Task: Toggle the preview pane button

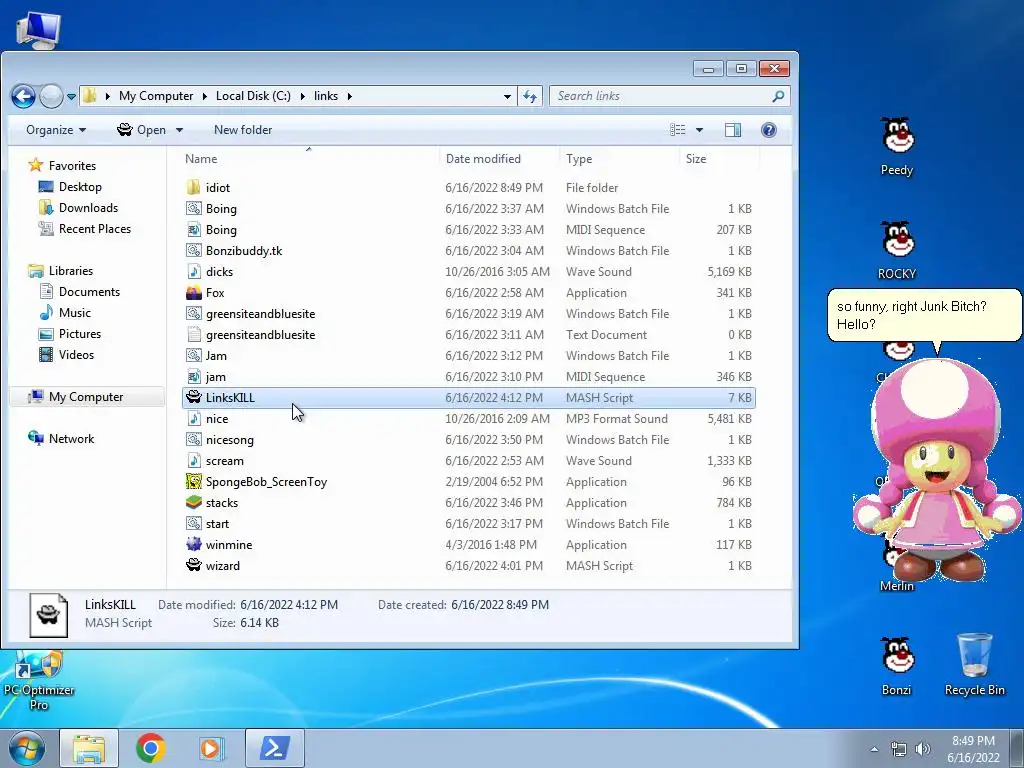Action: point(733,130)
